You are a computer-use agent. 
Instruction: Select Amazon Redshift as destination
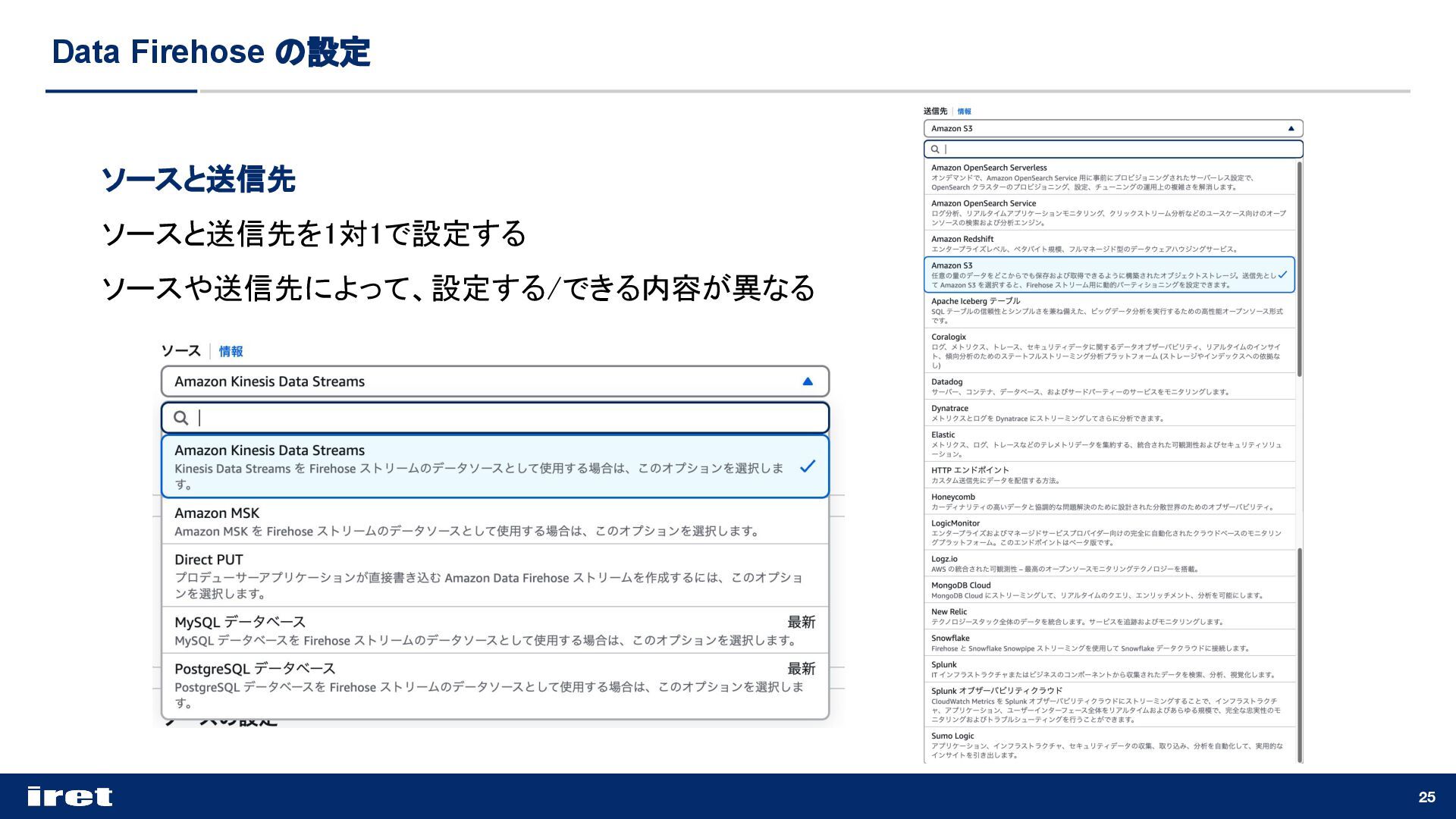1107,243
